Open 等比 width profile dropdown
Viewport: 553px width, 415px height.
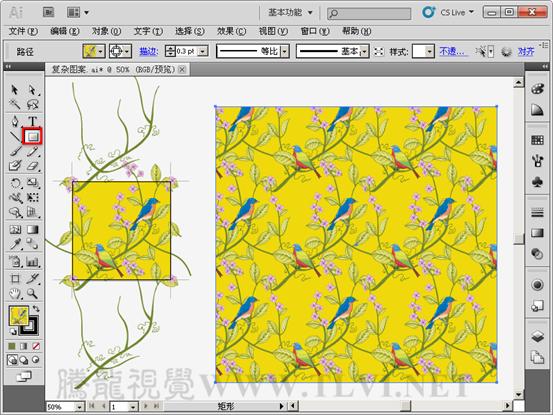click(x=285, y=51)
